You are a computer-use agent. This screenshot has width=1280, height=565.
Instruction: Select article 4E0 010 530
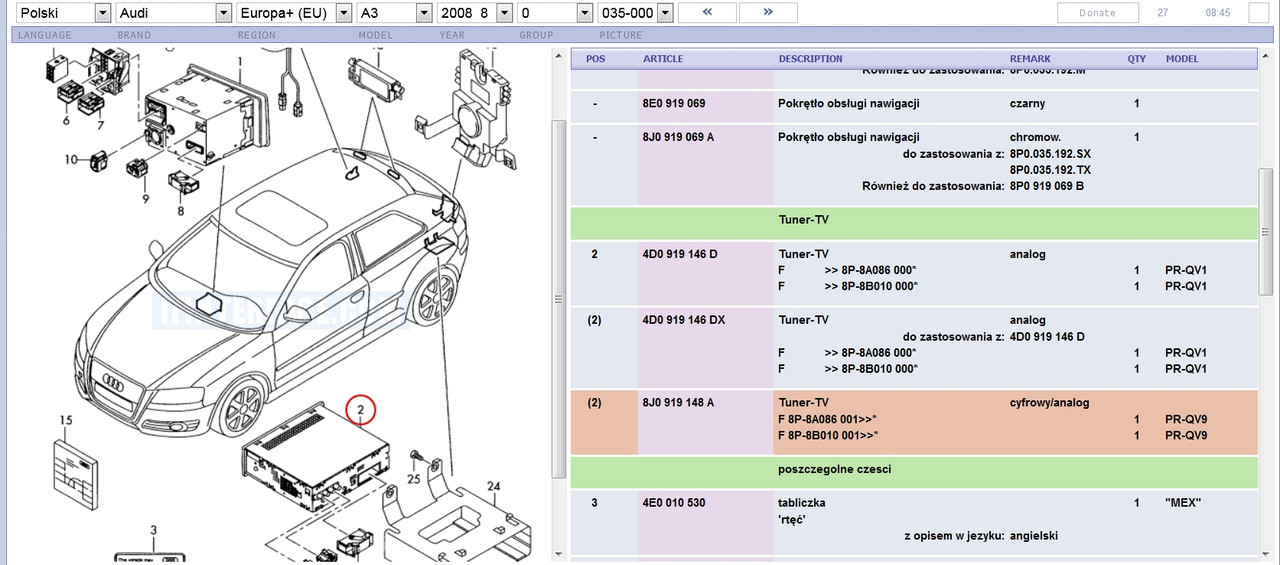[x=673, y=503]
